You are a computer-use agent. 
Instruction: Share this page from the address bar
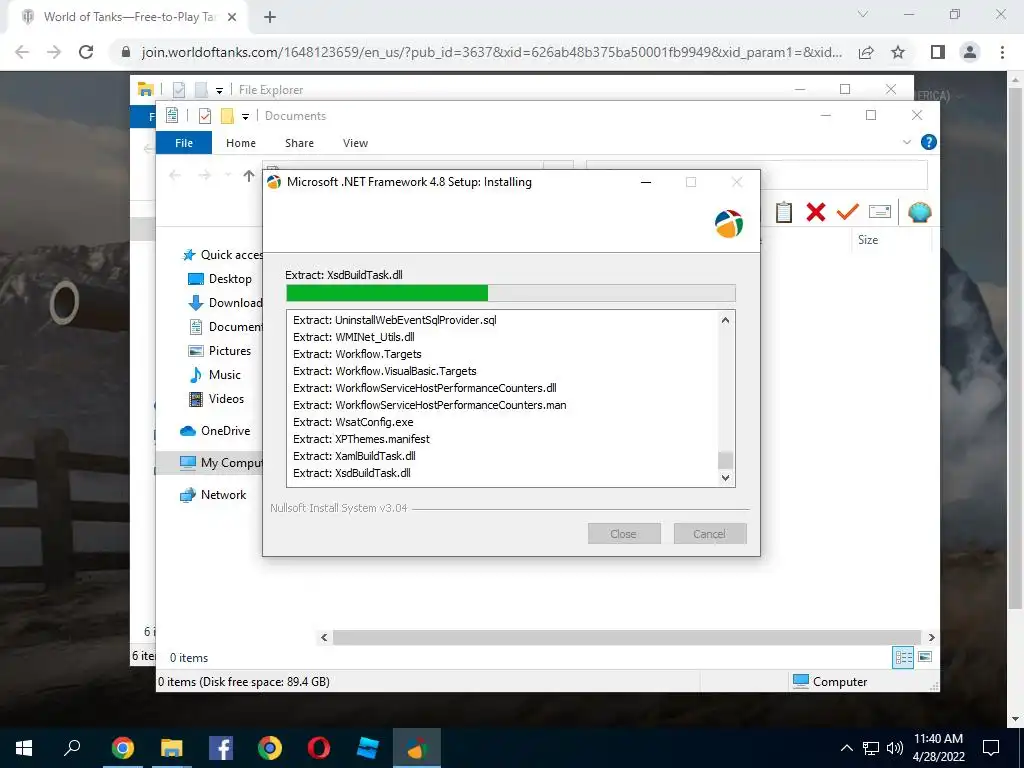click(x=866, y=52)
